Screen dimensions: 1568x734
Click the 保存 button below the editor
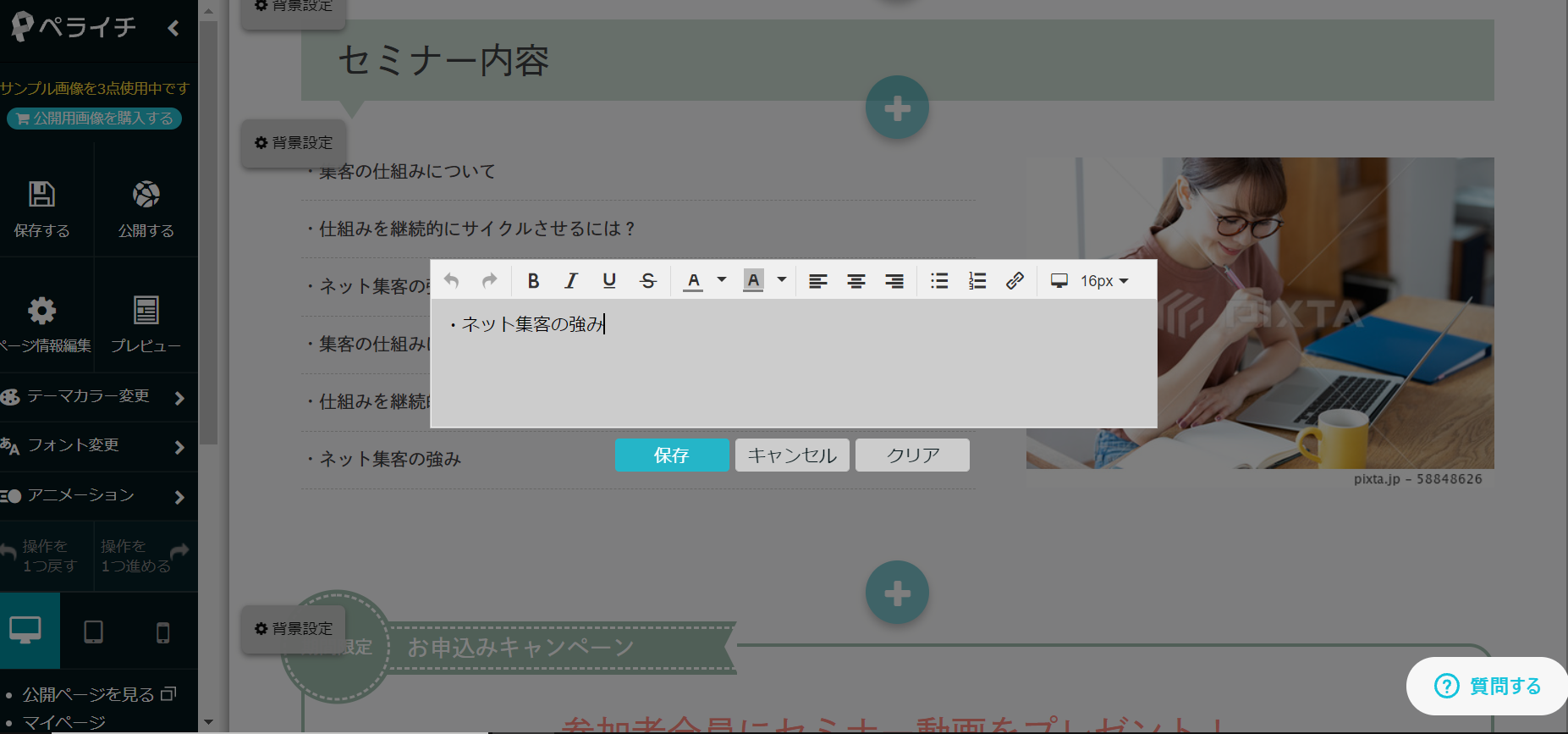click(x=672, y=455)
